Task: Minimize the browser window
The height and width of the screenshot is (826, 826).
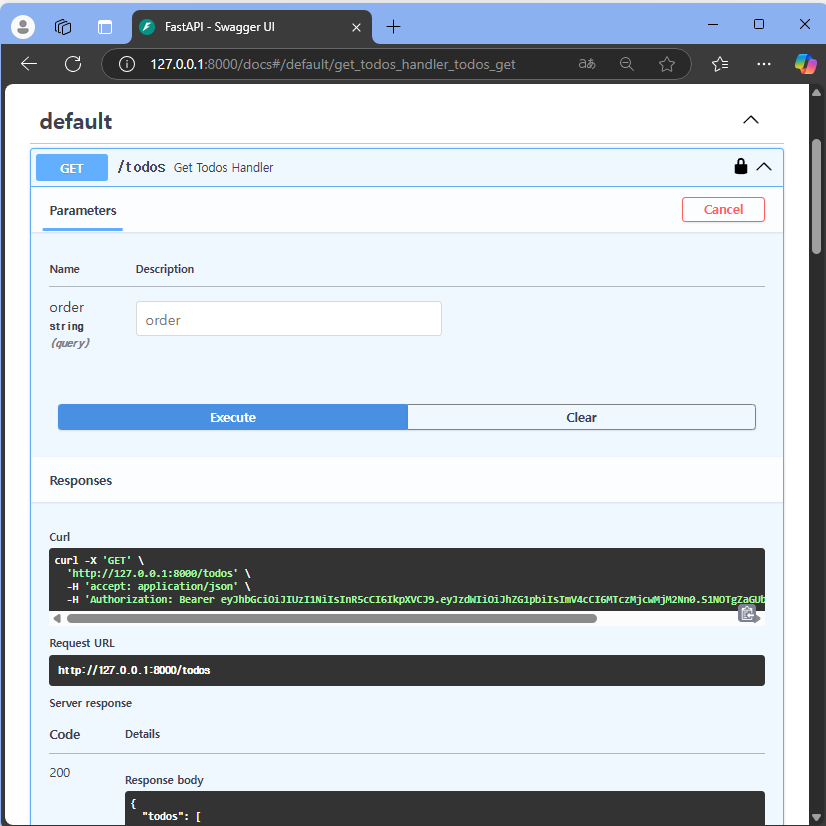Action: point(712,24)
